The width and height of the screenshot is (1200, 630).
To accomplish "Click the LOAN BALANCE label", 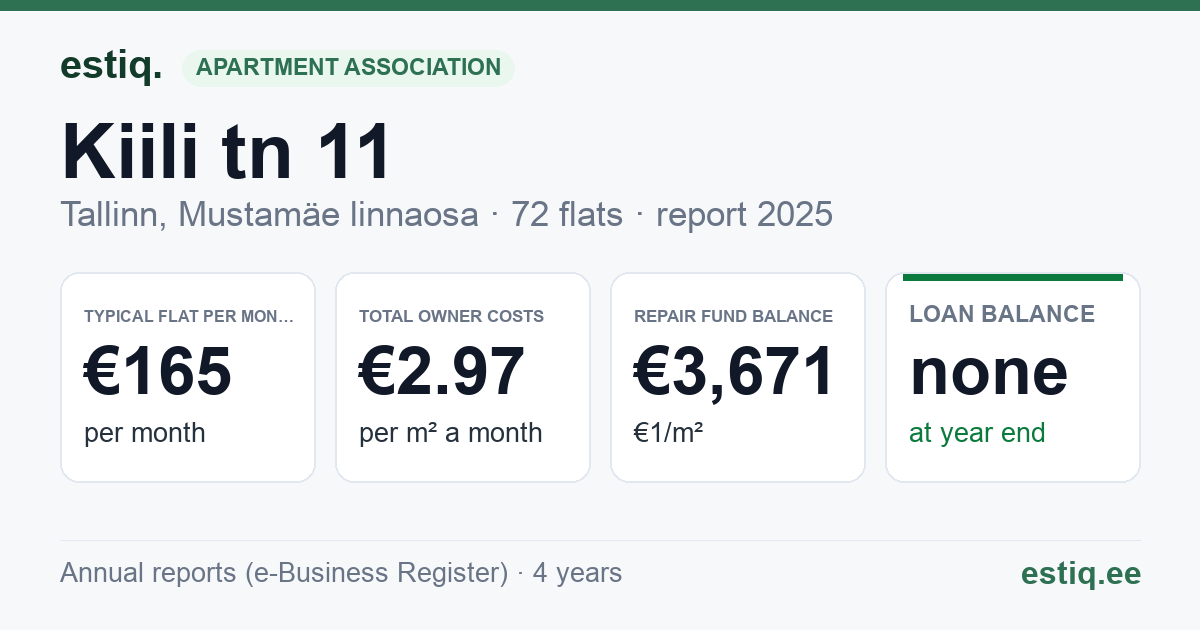I will 1002,314.
